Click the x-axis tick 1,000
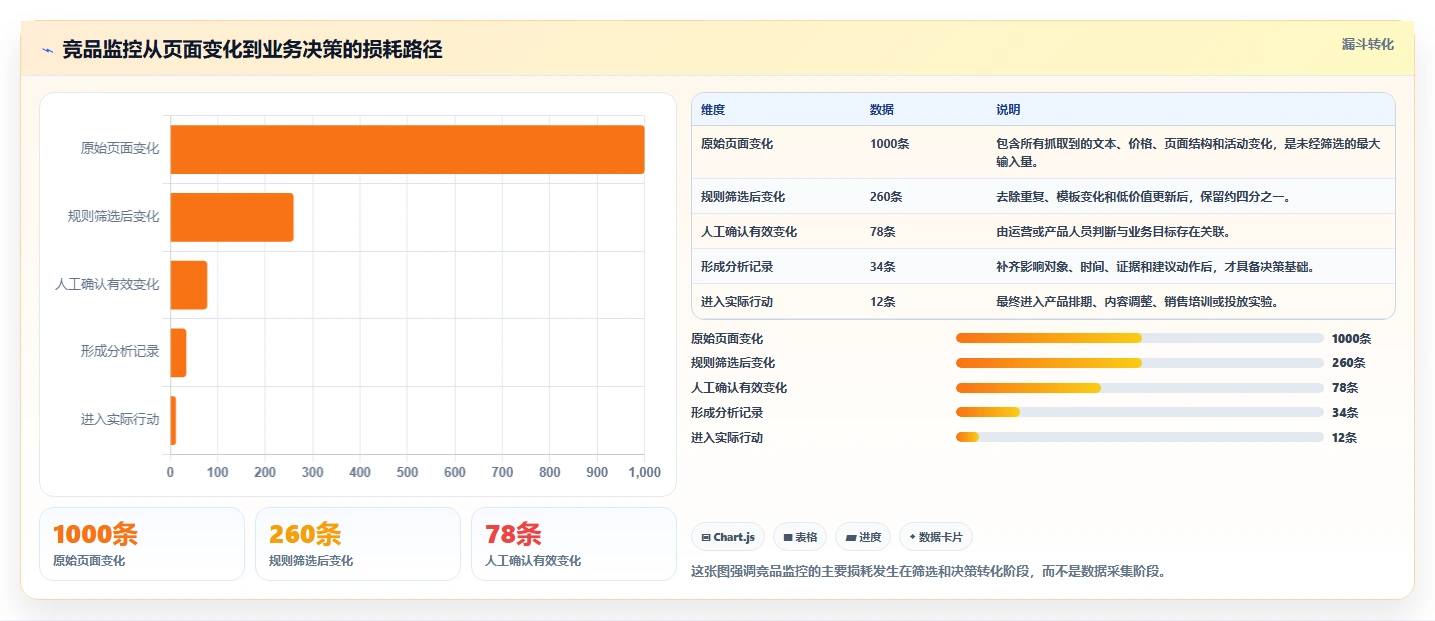Screen dimensions: 1435x621 [x=643, y=473]
